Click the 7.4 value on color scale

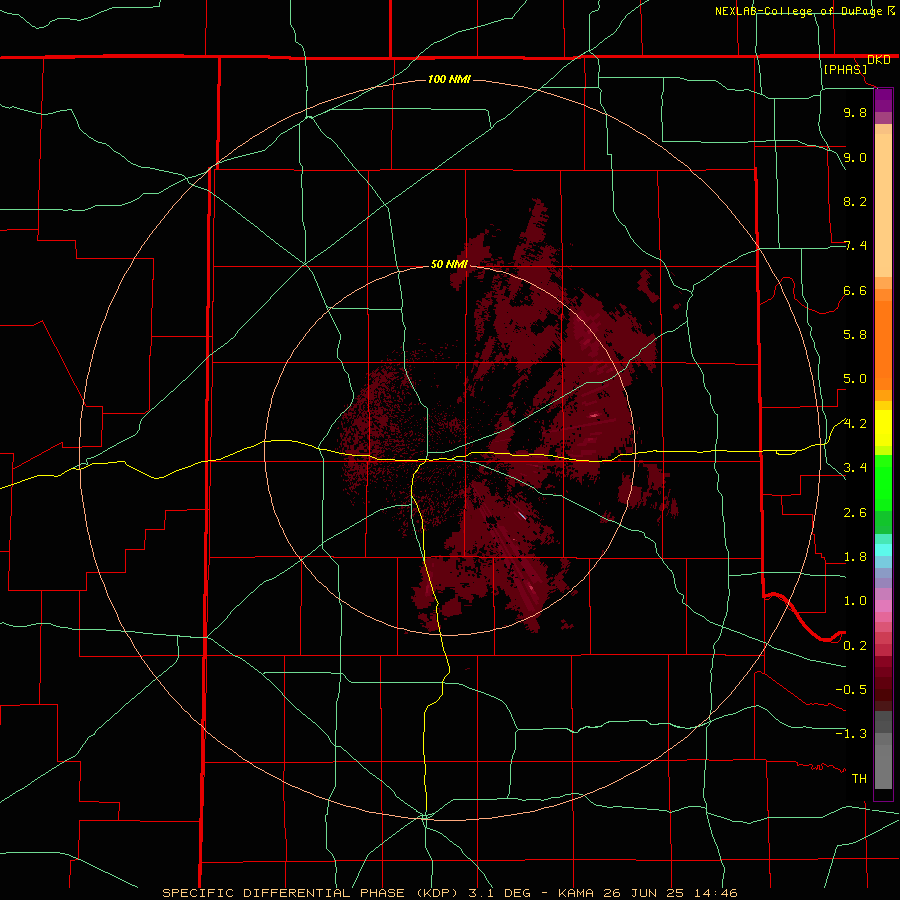(855, 246)
